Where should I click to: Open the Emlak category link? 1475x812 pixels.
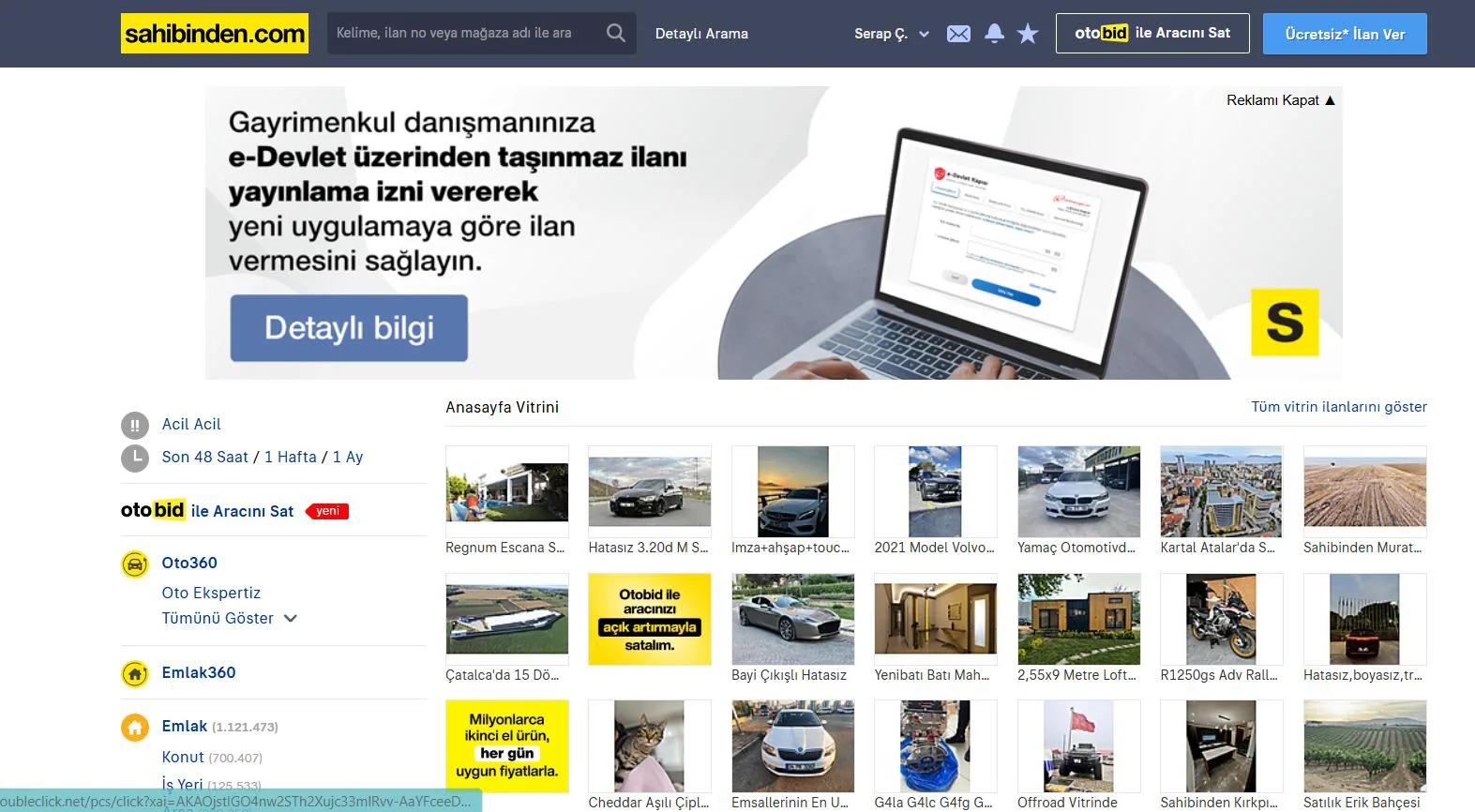click(x=185, y=726)
